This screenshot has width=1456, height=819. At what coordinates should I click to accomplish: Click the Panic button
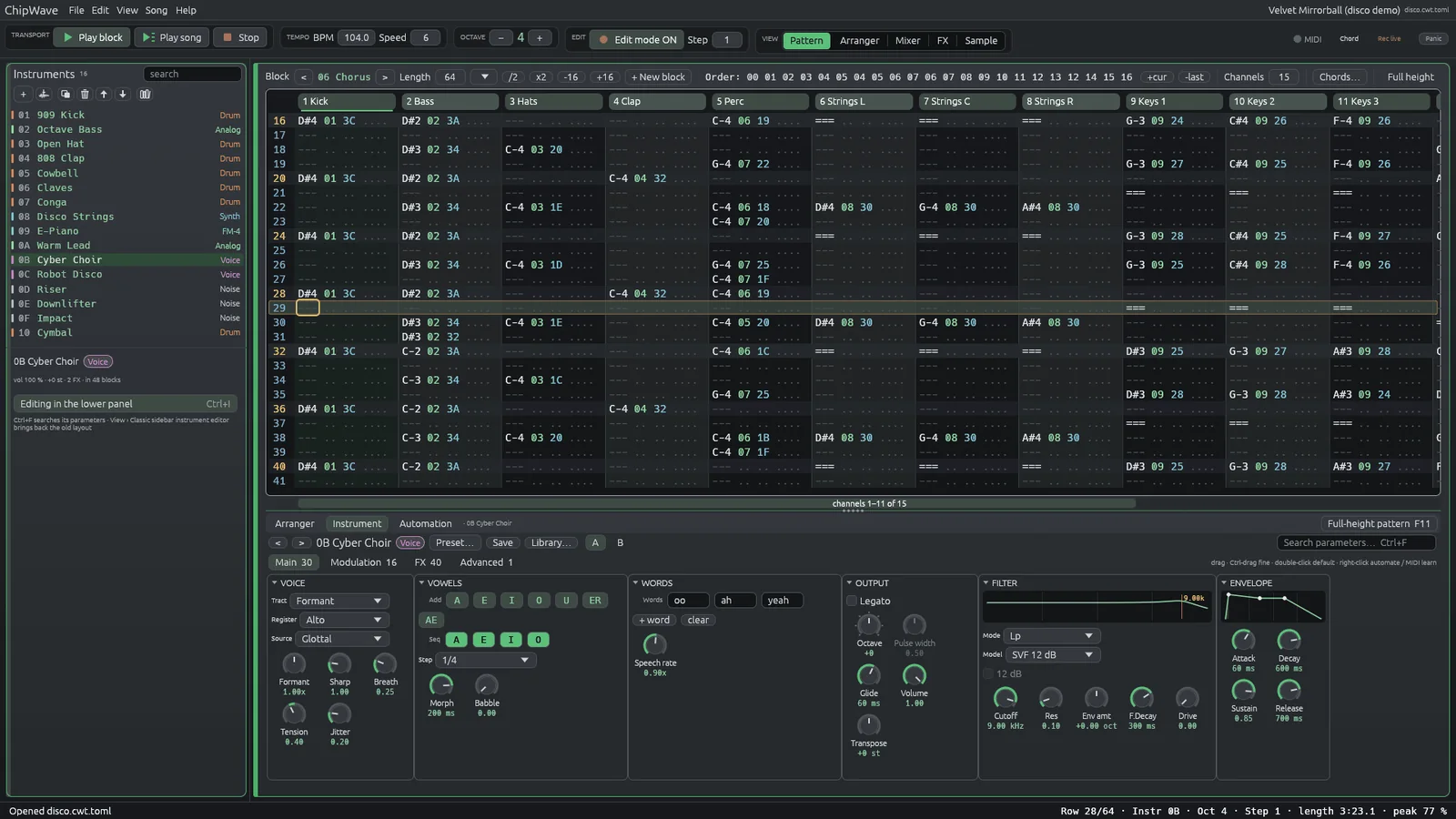pos(1433,39)
